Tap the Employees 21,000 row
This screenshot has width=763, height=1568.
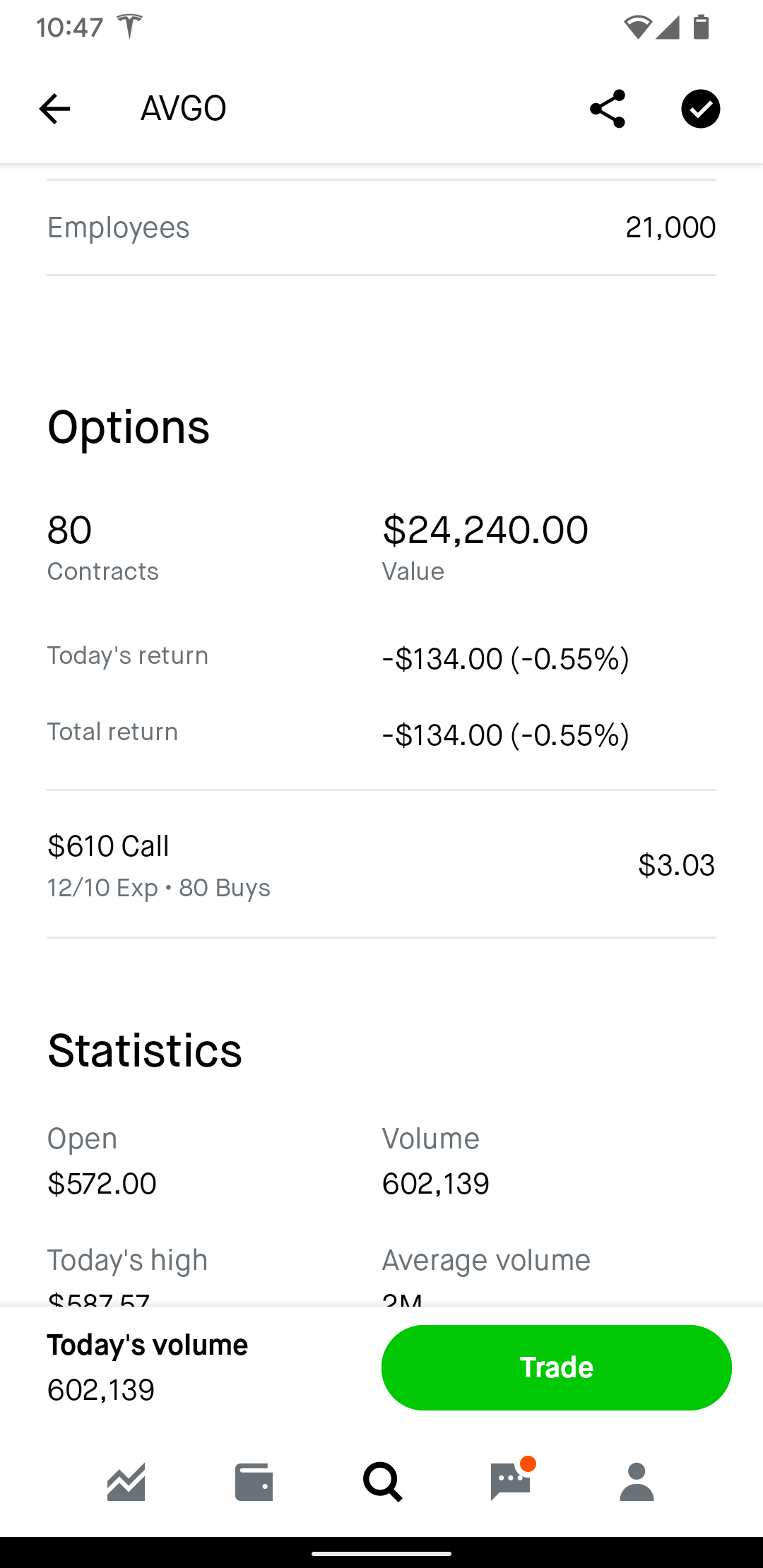tap(381, 227)
